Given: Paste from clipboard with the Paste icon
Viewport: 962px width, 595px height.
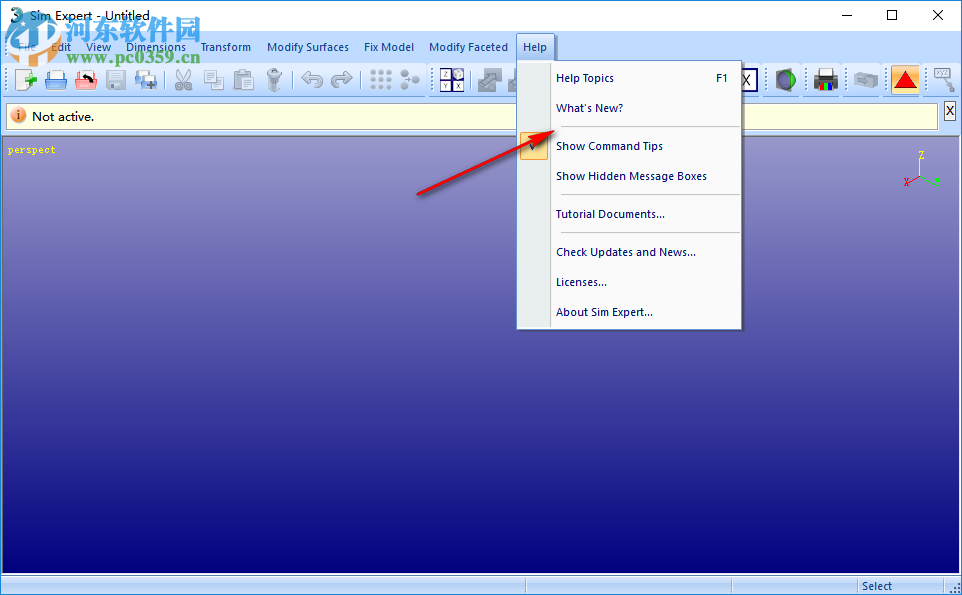Looking at the screenshot, I should coord(243,80).
